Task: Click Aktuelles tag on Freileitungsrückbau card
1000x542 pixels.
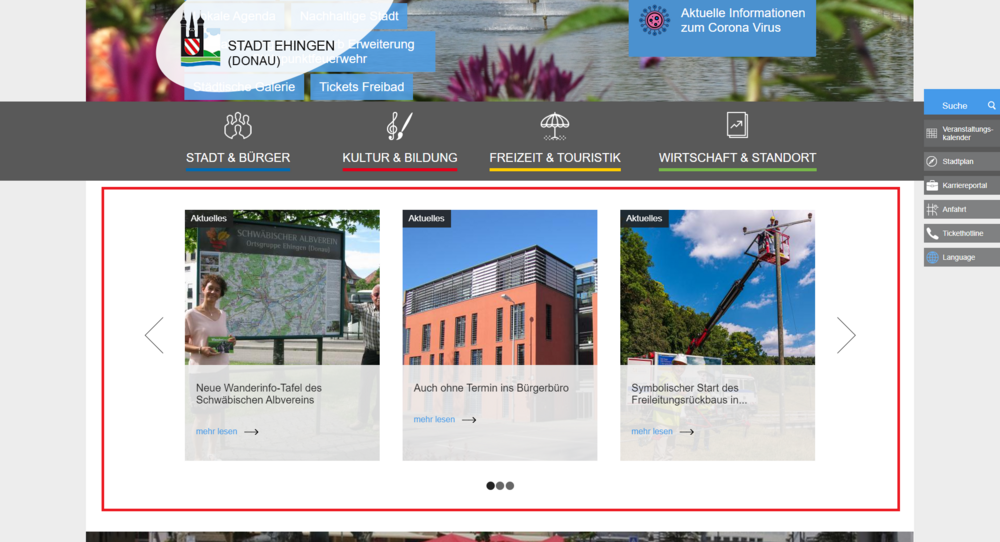Action: click(643, 219)
